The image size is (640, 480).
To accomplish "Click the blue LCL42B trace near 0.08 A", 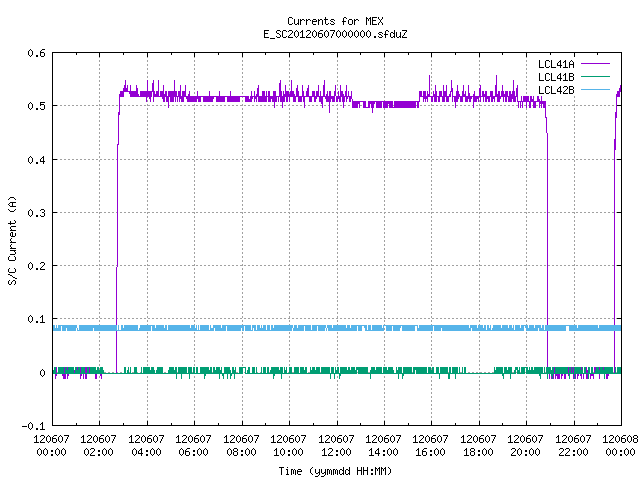I will 337,328.
